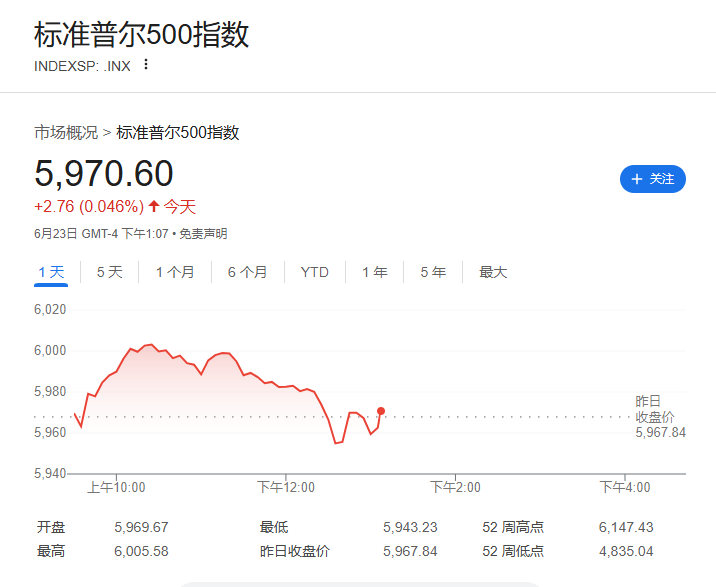The height and width of the screenshot is (587, 716).
Task: Open the 免责声明 disclaimer link
Action: pos(203,234)
